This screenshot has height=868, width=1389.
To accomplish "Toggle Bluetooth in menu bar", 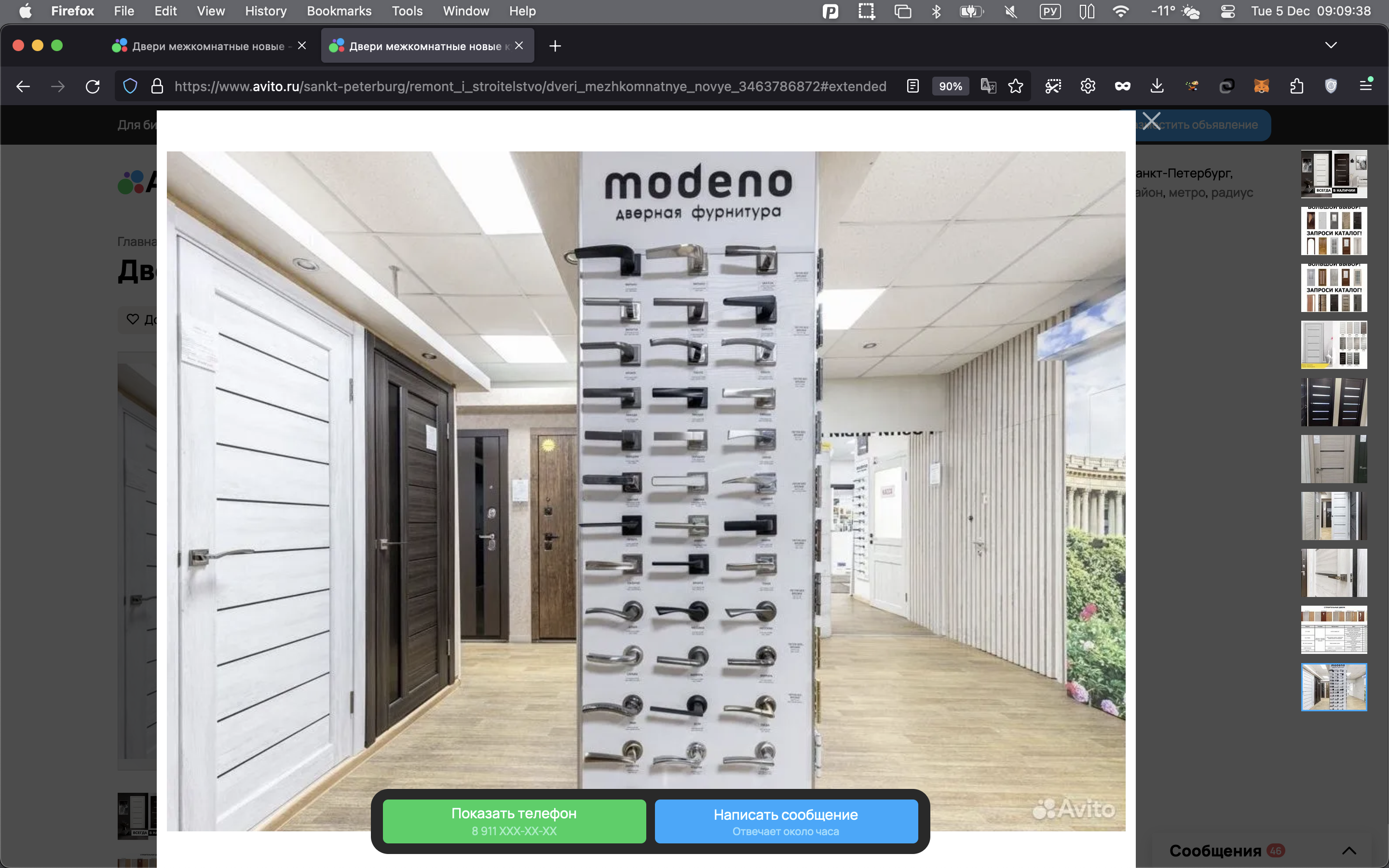I will (936, 11).
